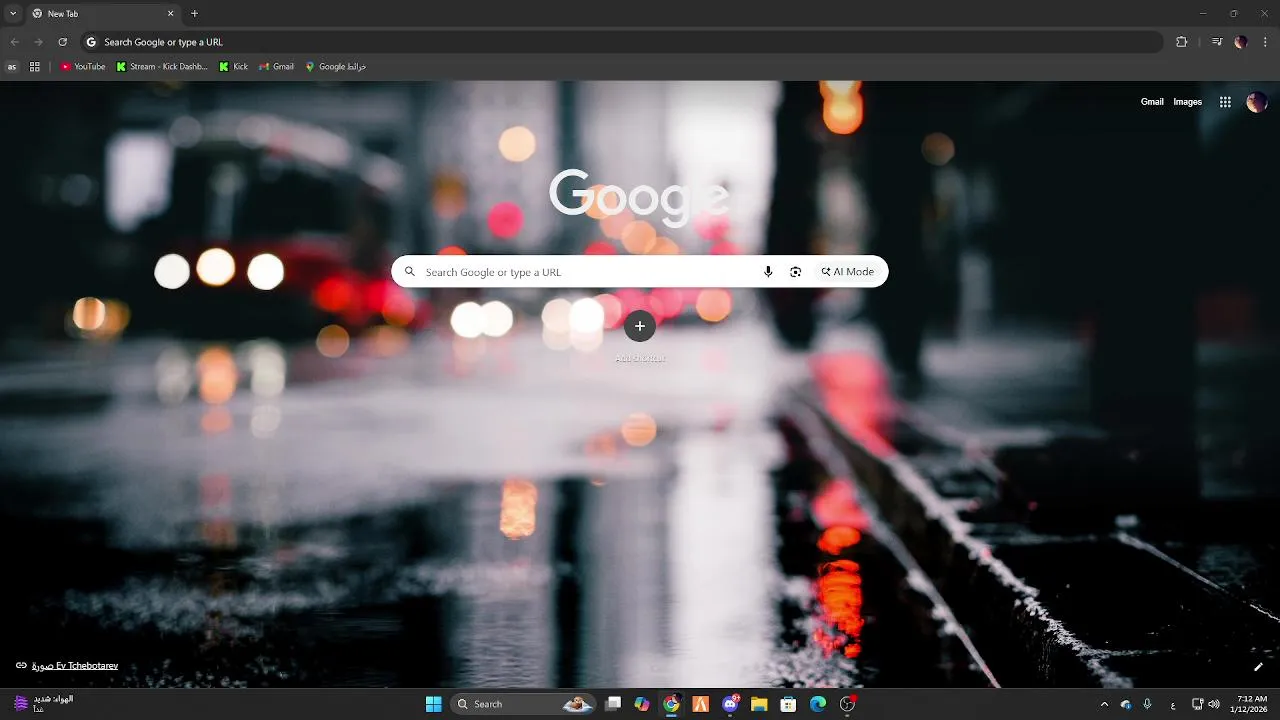This screenshot has width=1280, height=720.
Task: Open OBS Studio from the taskbar
Action: pyautogui.click(x=848, y=704)
